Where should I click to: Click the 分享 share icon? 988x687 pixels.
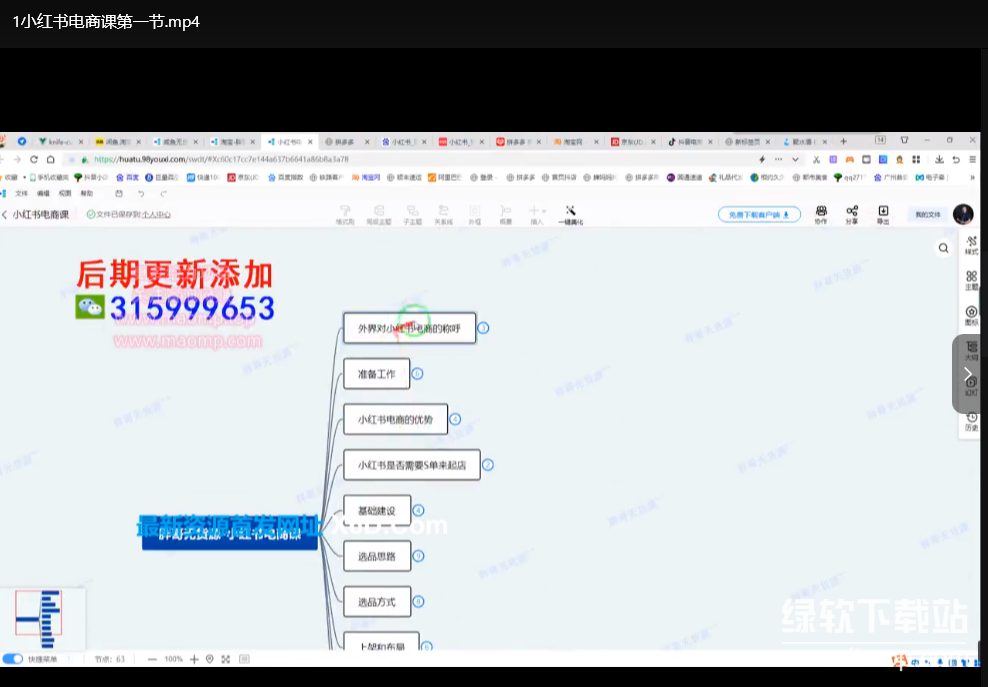(x=852, y=213)
